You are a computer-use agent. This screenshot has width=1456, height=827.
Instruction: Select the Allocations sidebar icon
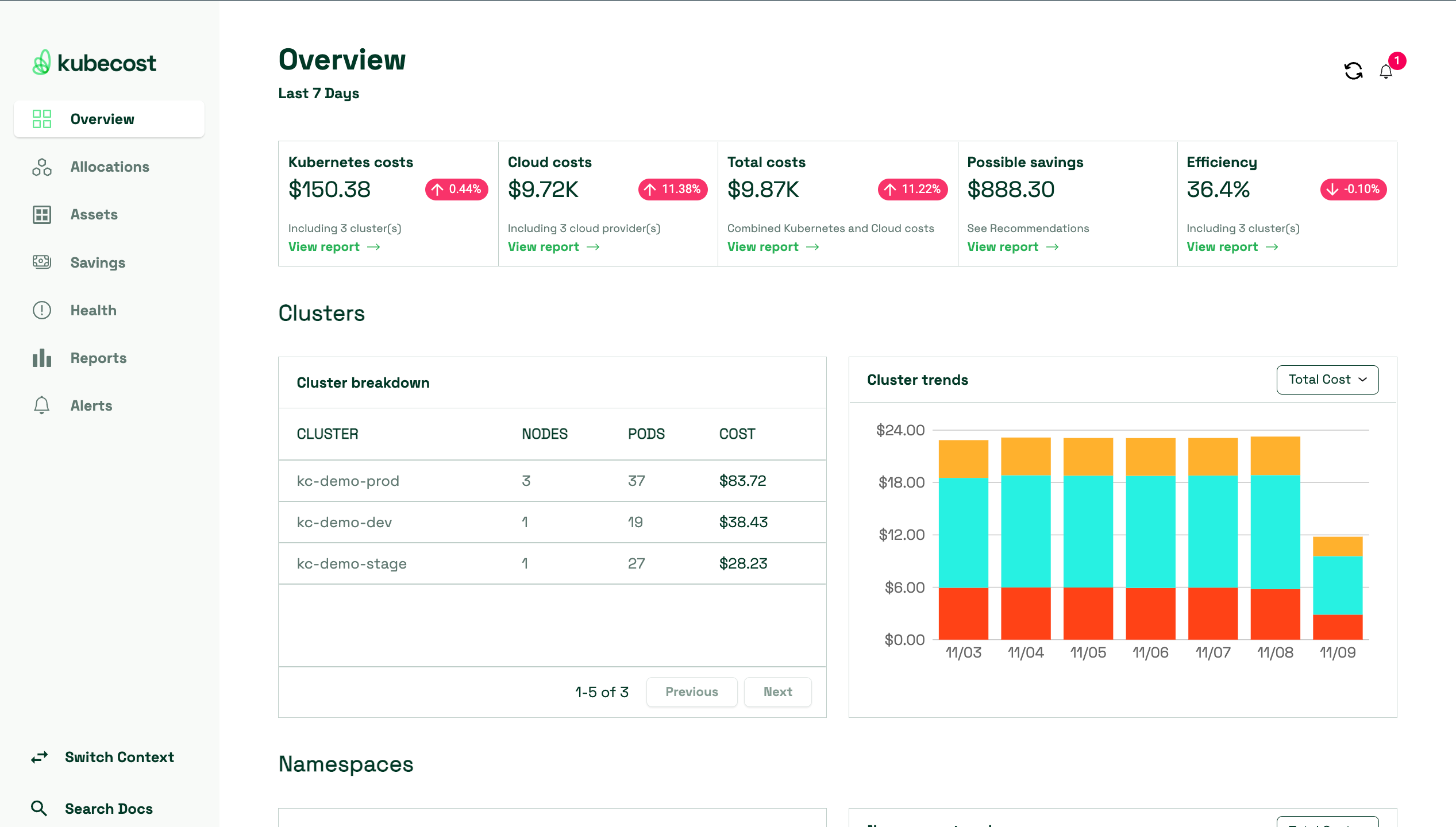pyautogui.click(x=41, y=167)
